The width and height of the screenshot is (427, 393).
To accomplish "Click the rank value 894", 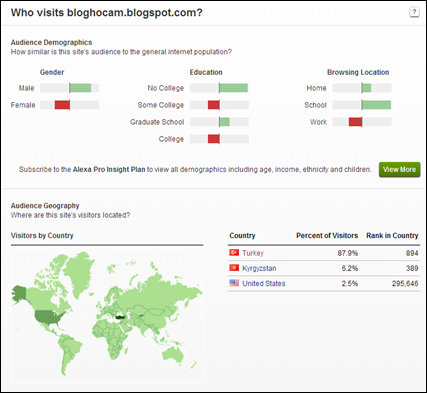I will click(x=412, y=253).
